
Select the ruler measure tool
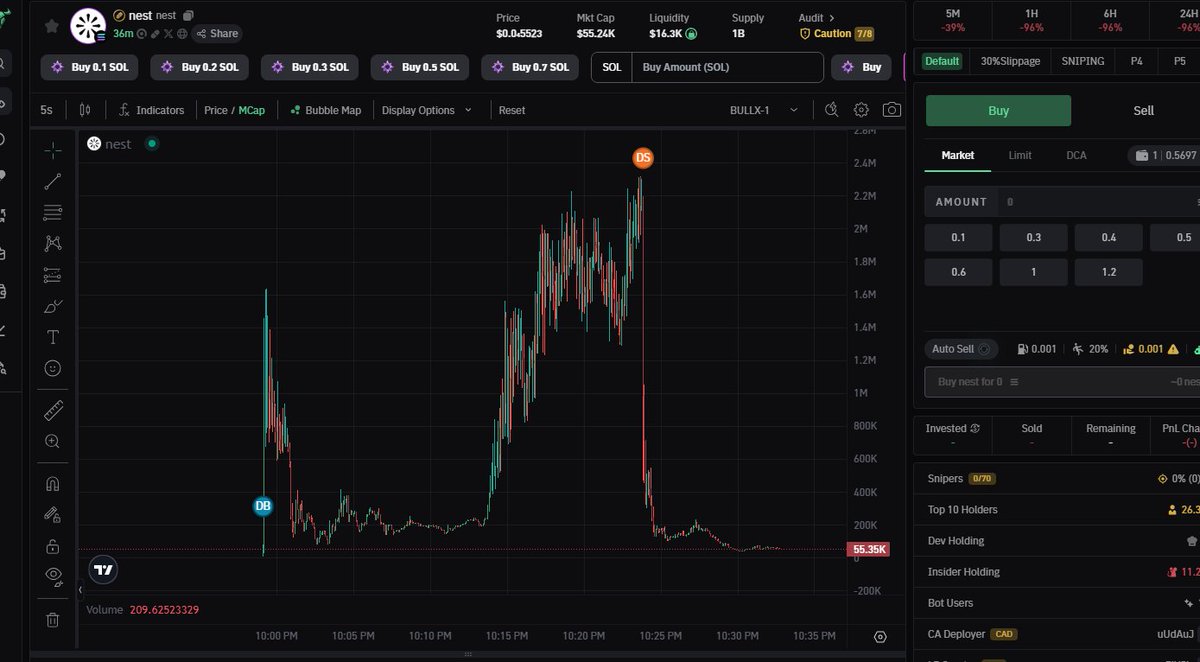click(53, 410)
